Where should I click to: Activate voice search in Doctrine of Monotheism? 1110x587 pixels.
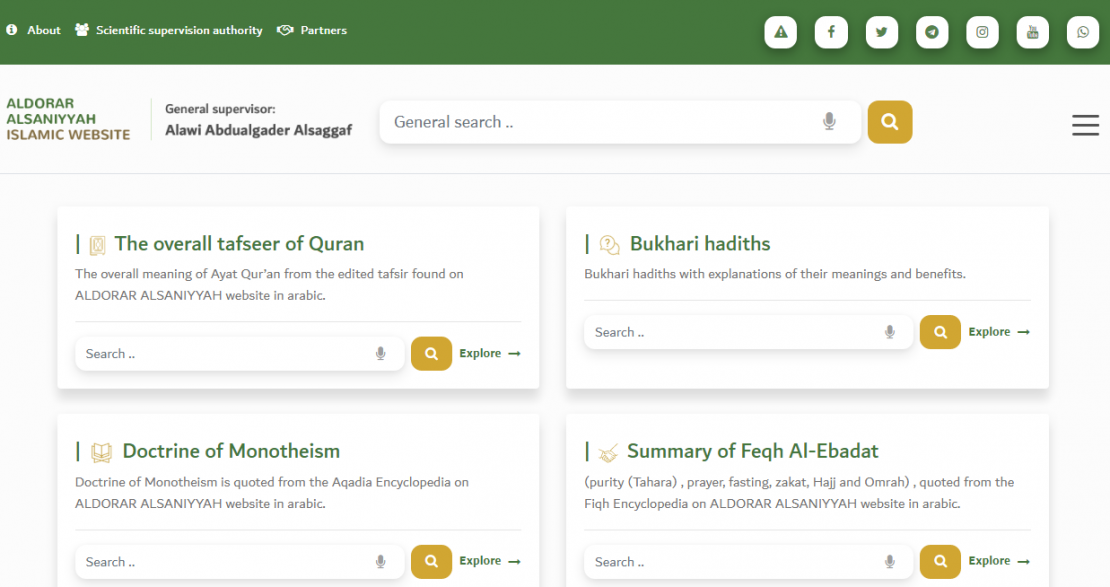pyautogui.click(x=380, y=562)
